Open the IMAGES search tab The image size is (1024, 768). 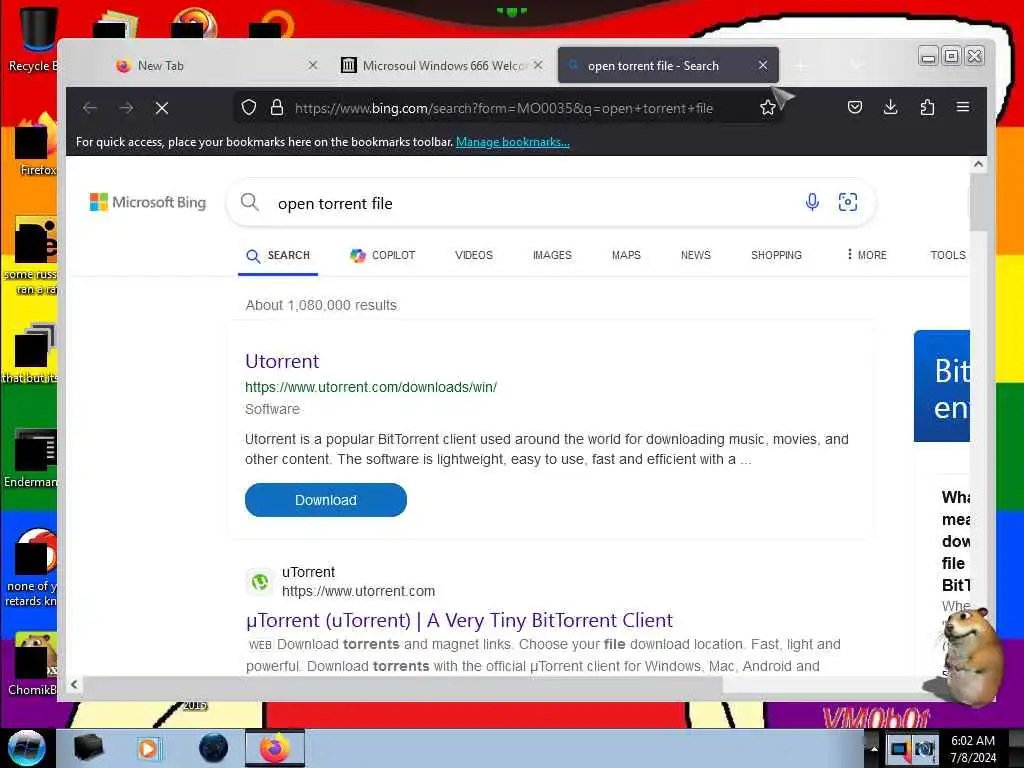pyautogui.click(x=552, y=255)
